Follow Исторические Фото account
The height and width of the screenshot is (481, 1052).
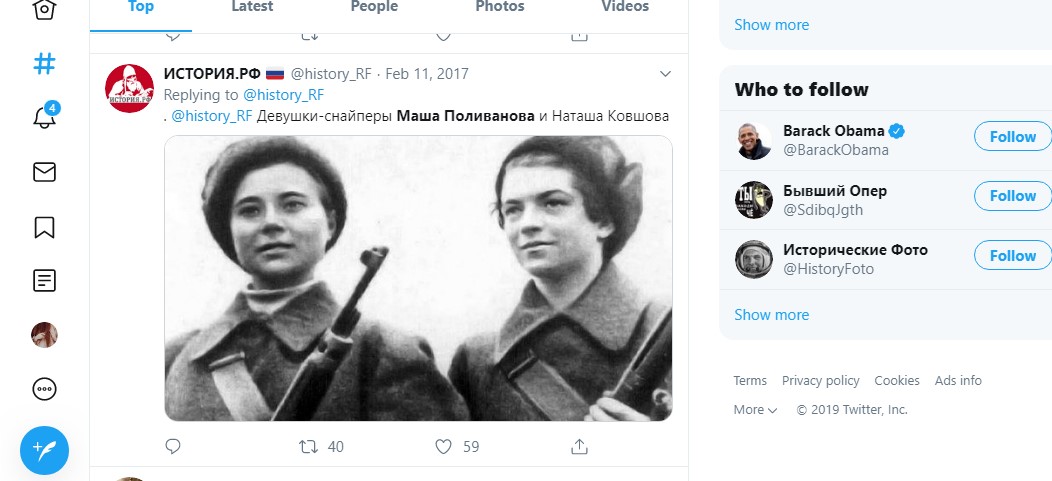click(x=1012, y=256)
